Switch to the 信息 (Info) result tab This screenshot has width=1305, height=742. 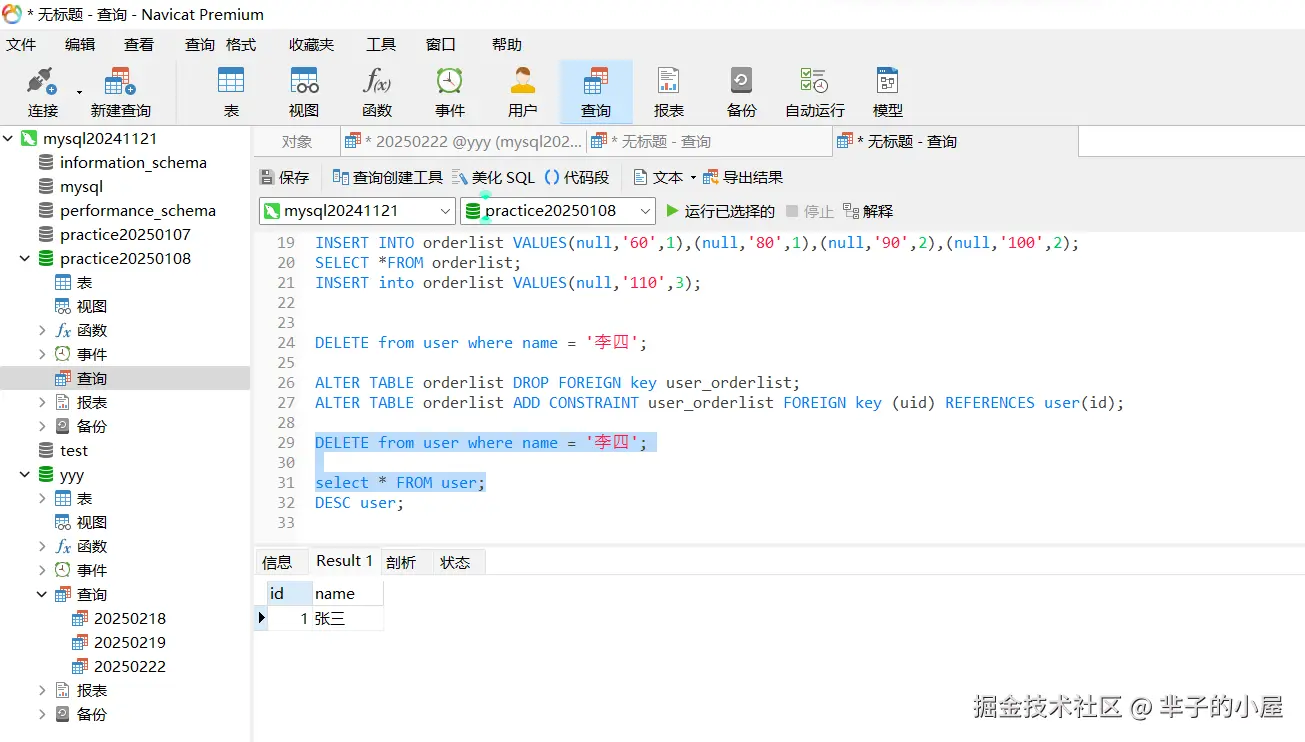pyautogui.click(x=277, y=562)
